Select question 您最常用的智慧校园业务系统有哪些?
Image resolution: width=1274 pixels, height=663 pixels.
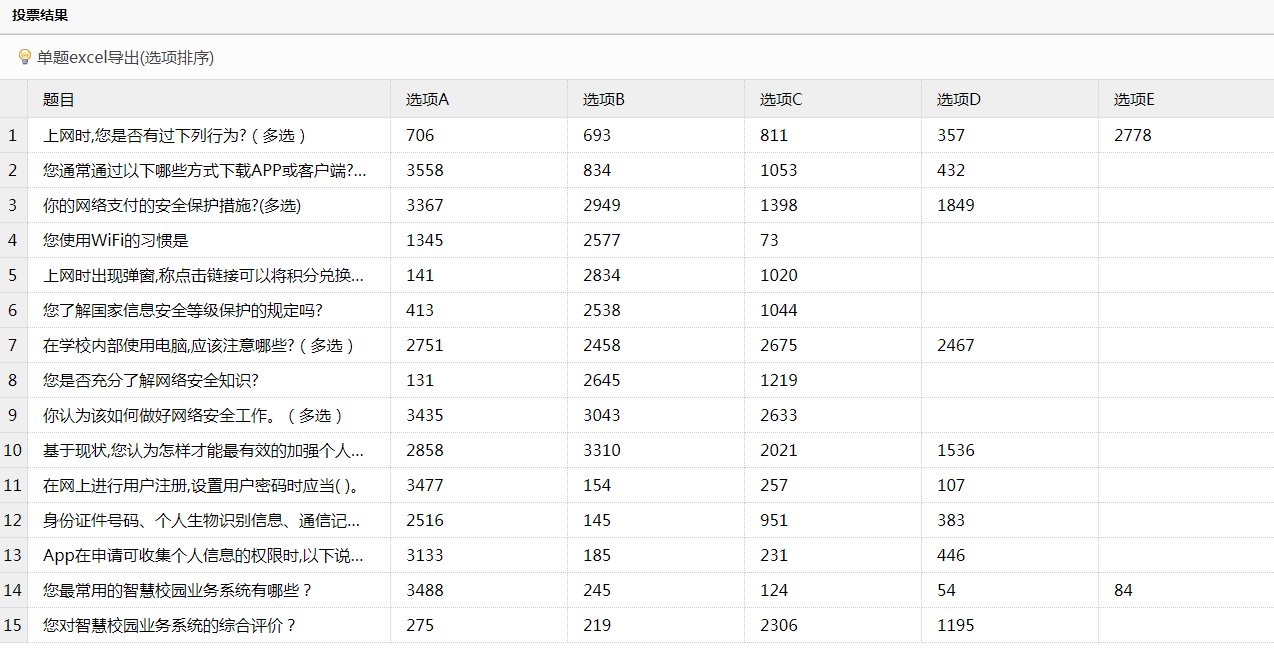pos(178,590)
